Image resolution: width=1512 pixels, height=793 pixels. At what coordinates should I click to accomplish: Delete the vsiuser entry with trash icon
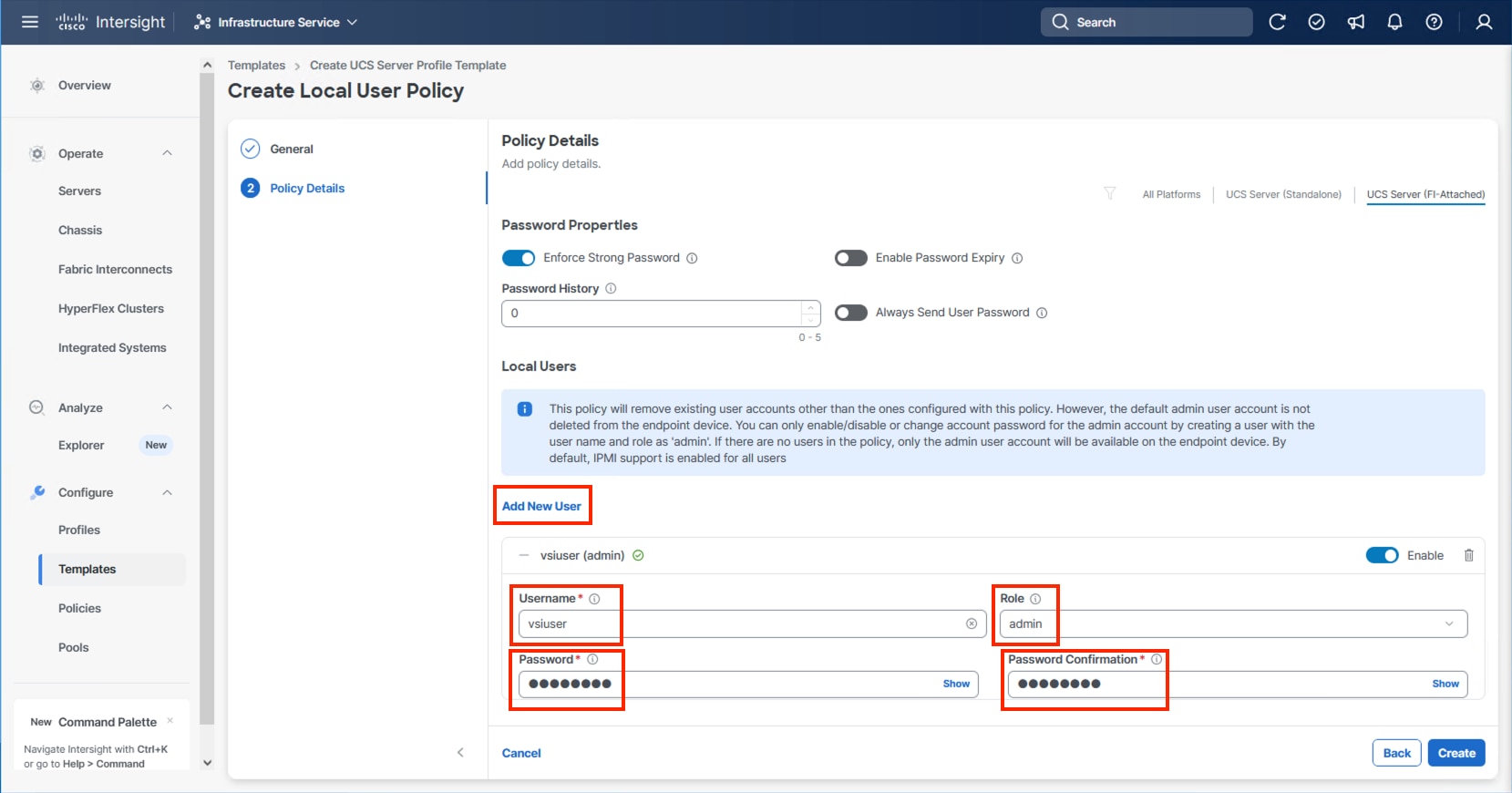pos(1468,555)
